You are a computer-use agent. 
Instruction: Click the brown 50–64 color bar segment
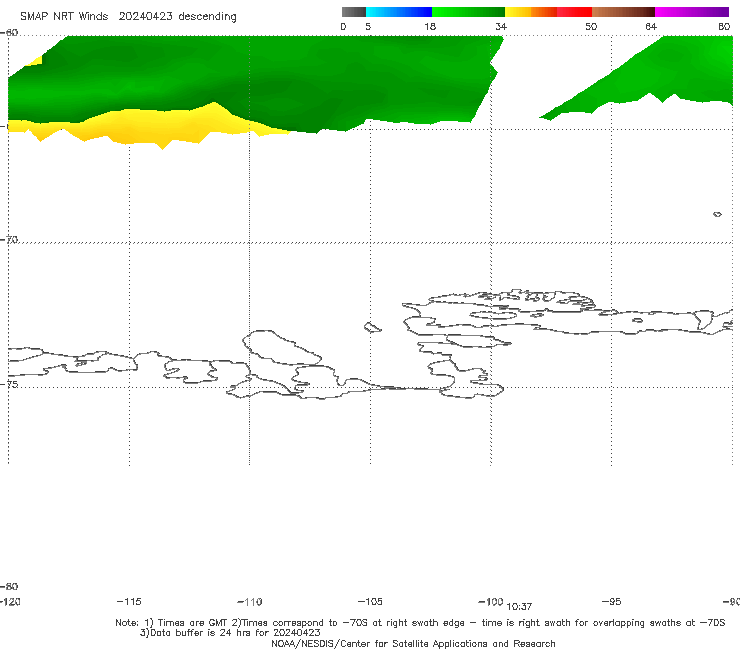(x=623, y=12)
